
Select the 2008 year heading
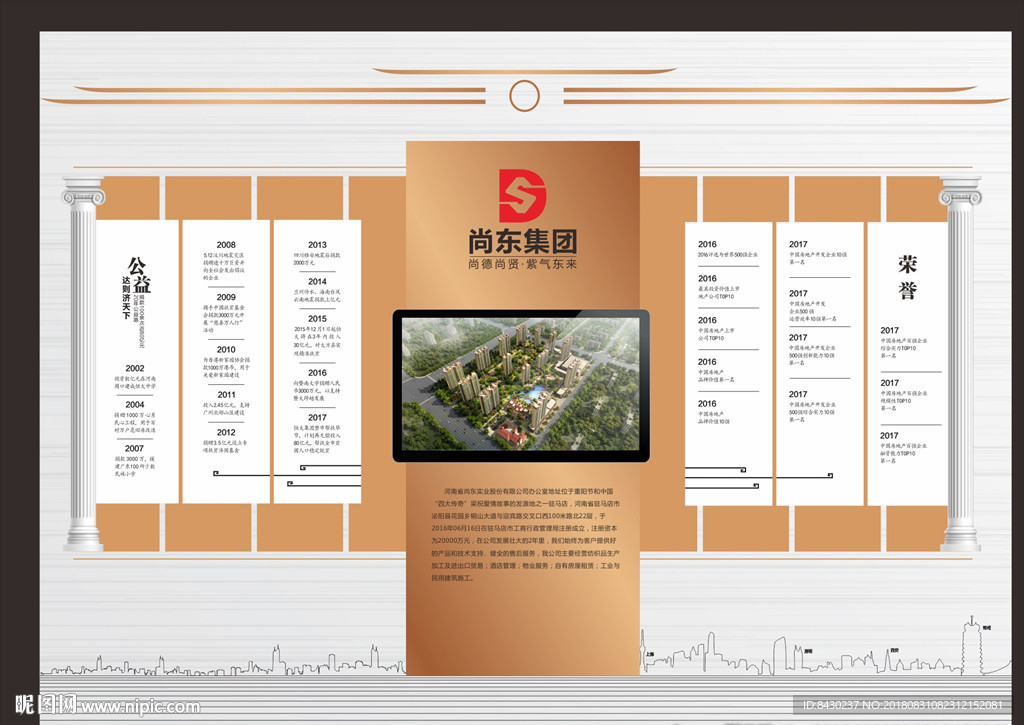pyautogui.click(x=226, y=245)
